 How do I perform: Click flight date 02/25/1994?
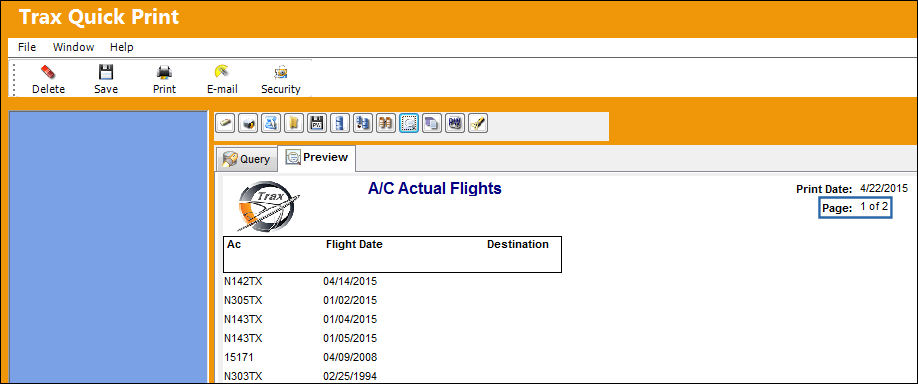point(350,376)
